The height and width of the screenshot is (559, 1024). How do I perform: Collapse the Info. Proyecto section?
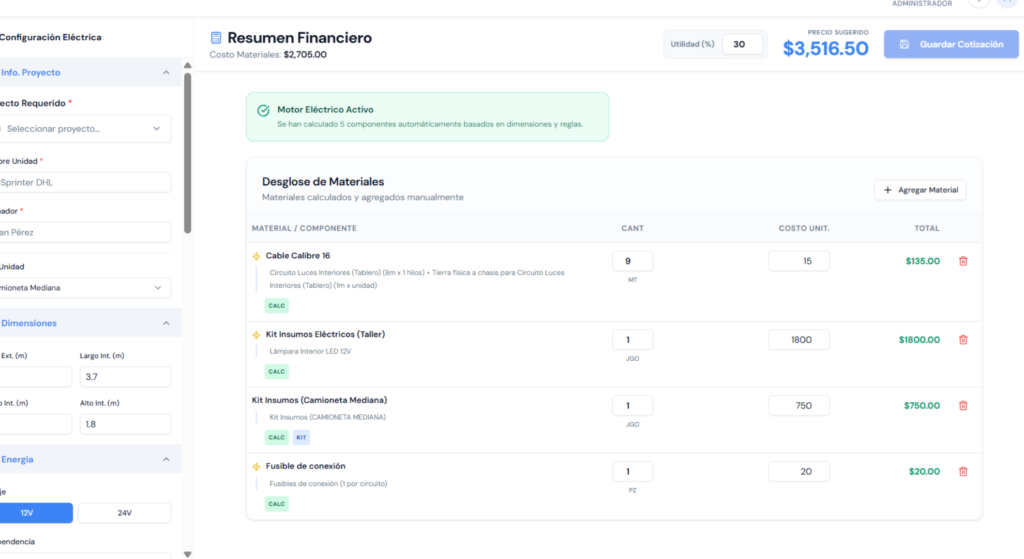coord(166,72)
